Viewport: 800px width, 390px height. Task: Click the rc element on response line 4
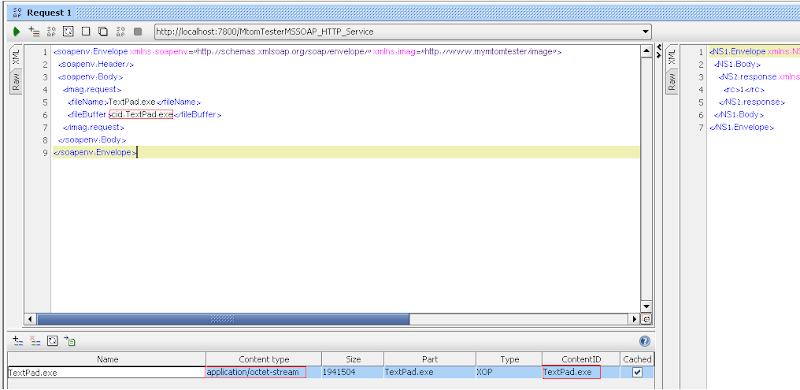pyautogui.click(x=744, y=90)
